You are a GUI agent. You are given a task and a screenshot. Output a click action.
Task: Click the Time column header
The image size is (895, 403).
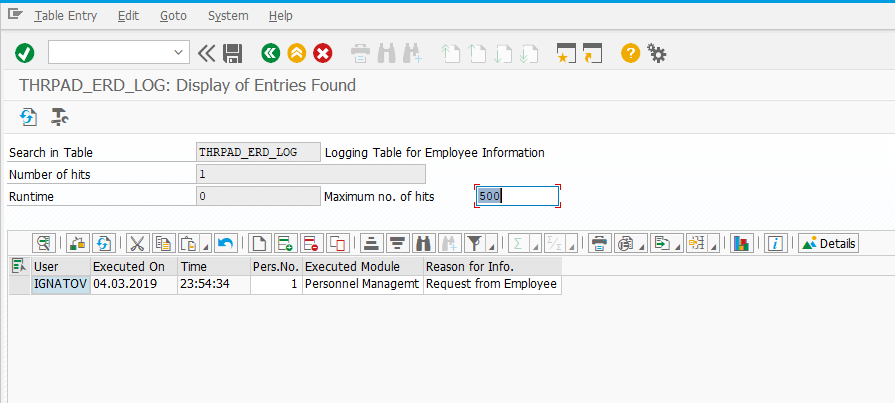pos(214,267)
